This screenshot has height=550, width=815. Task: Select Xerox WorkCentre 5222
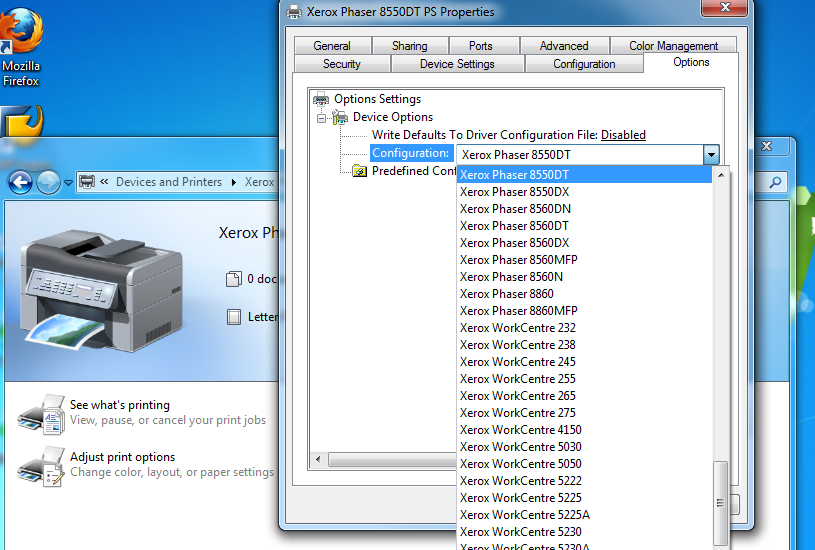coord(584,481)
